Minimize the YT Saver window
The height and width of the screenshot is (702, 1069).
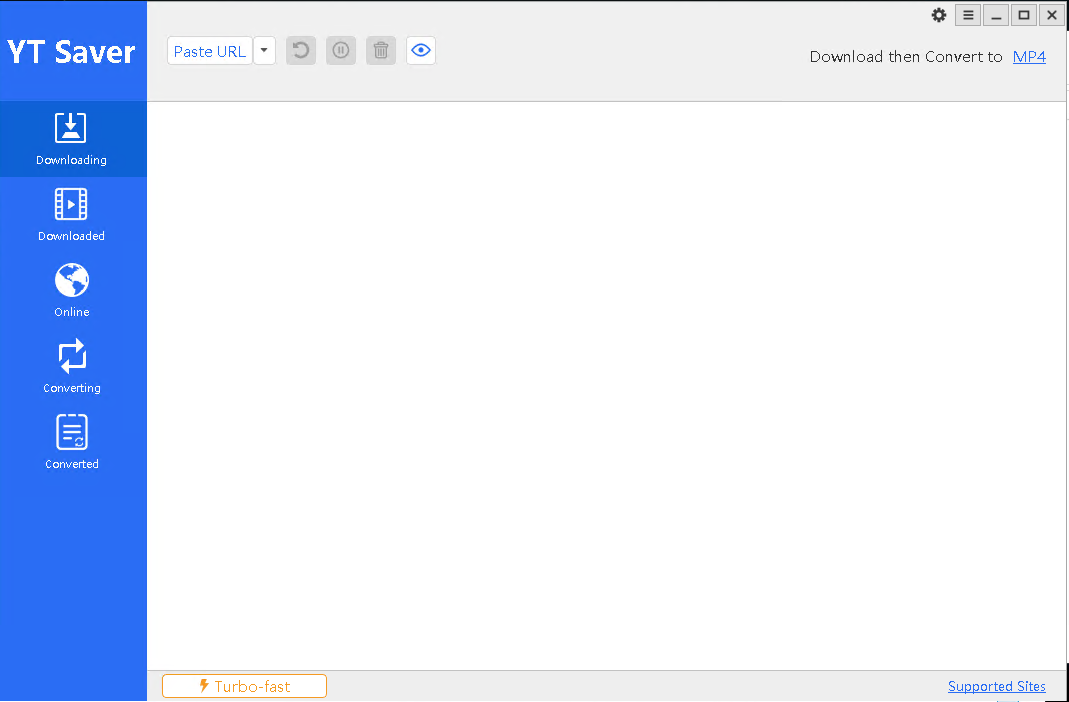point(996,15)
